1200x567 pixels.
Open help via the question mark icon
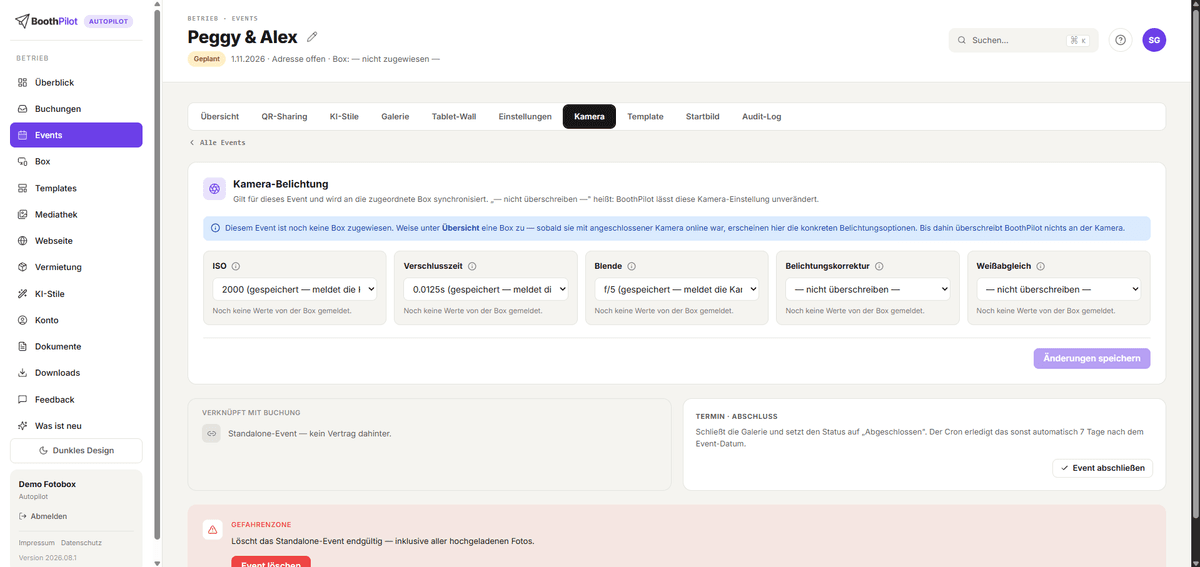coord(1121,40)
